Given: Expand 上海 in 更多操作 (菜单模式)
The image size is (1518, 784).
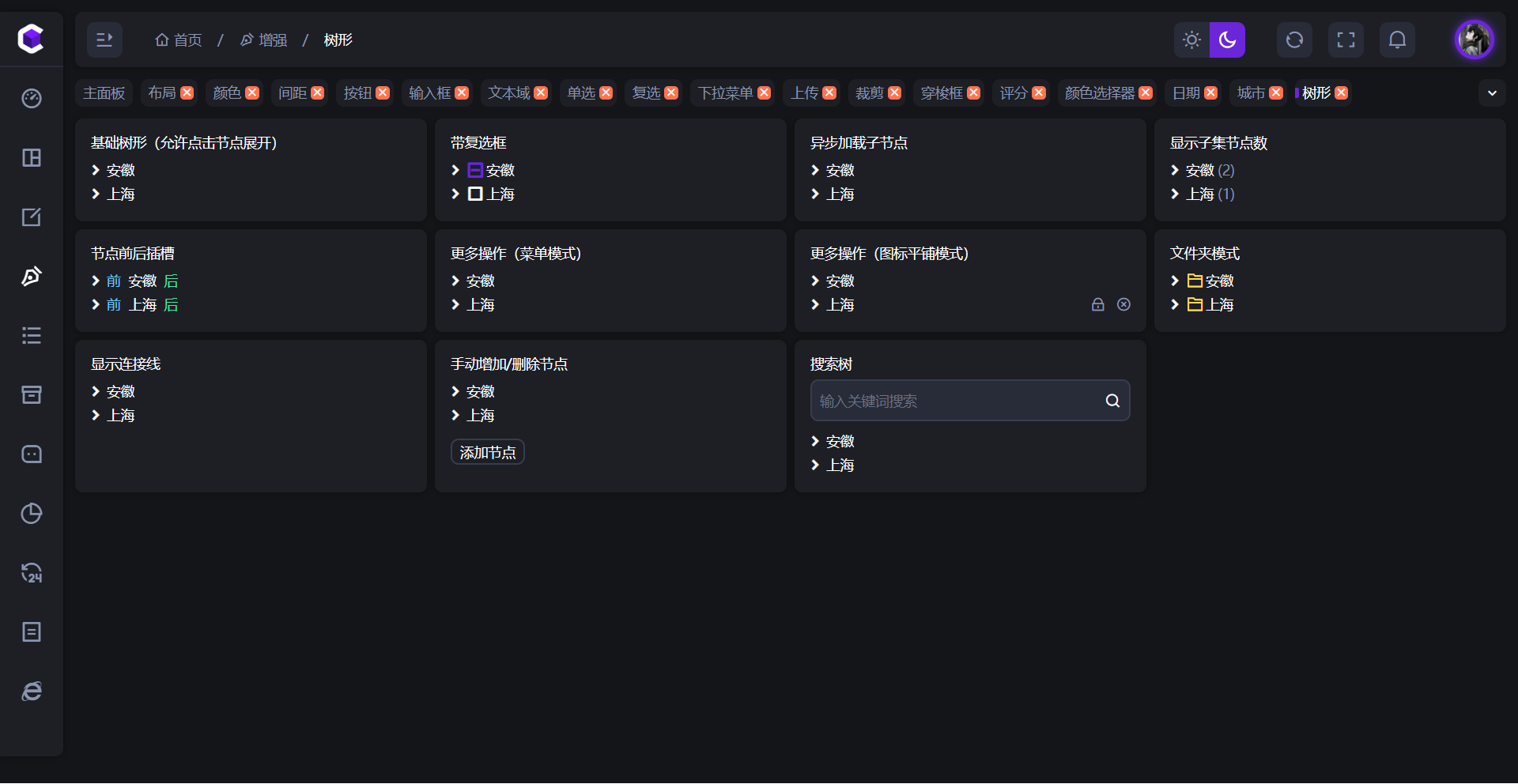Looking at the screenshot, I should click(455, 304).
